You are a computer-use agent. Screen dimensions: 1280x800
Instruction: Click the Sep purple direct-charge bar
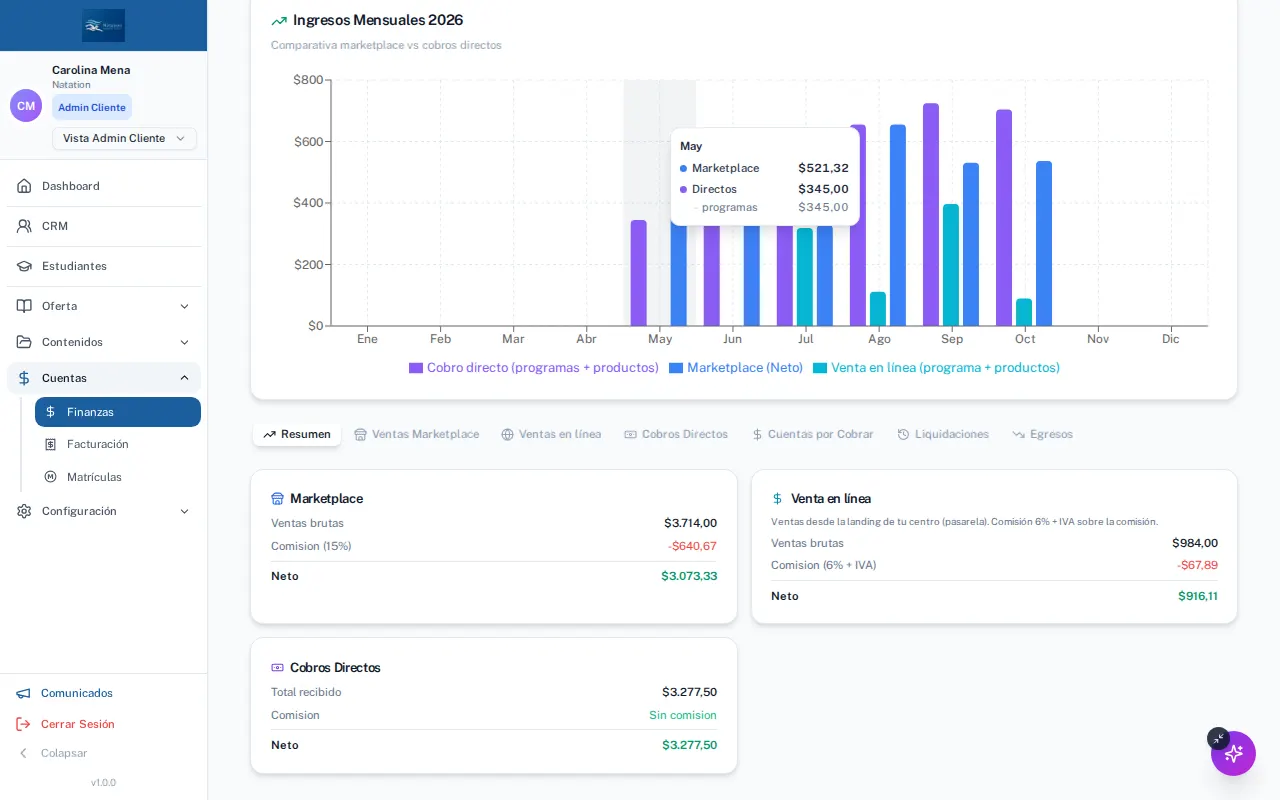(931, 214)
